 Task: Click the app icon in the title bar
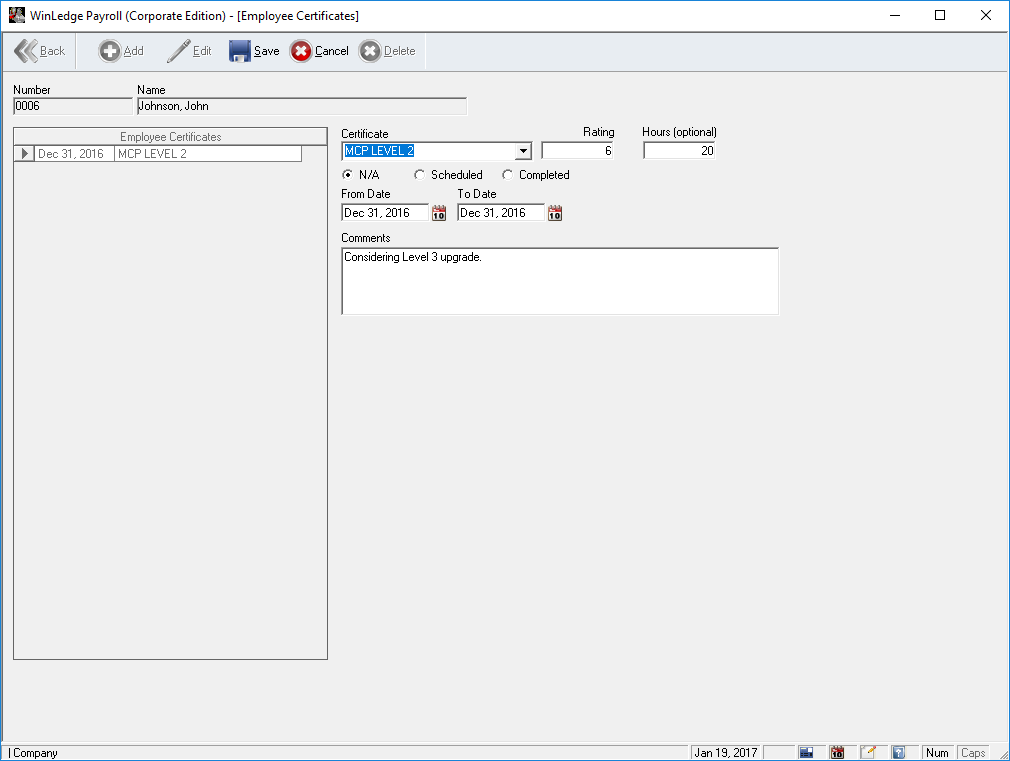(16, 15)
